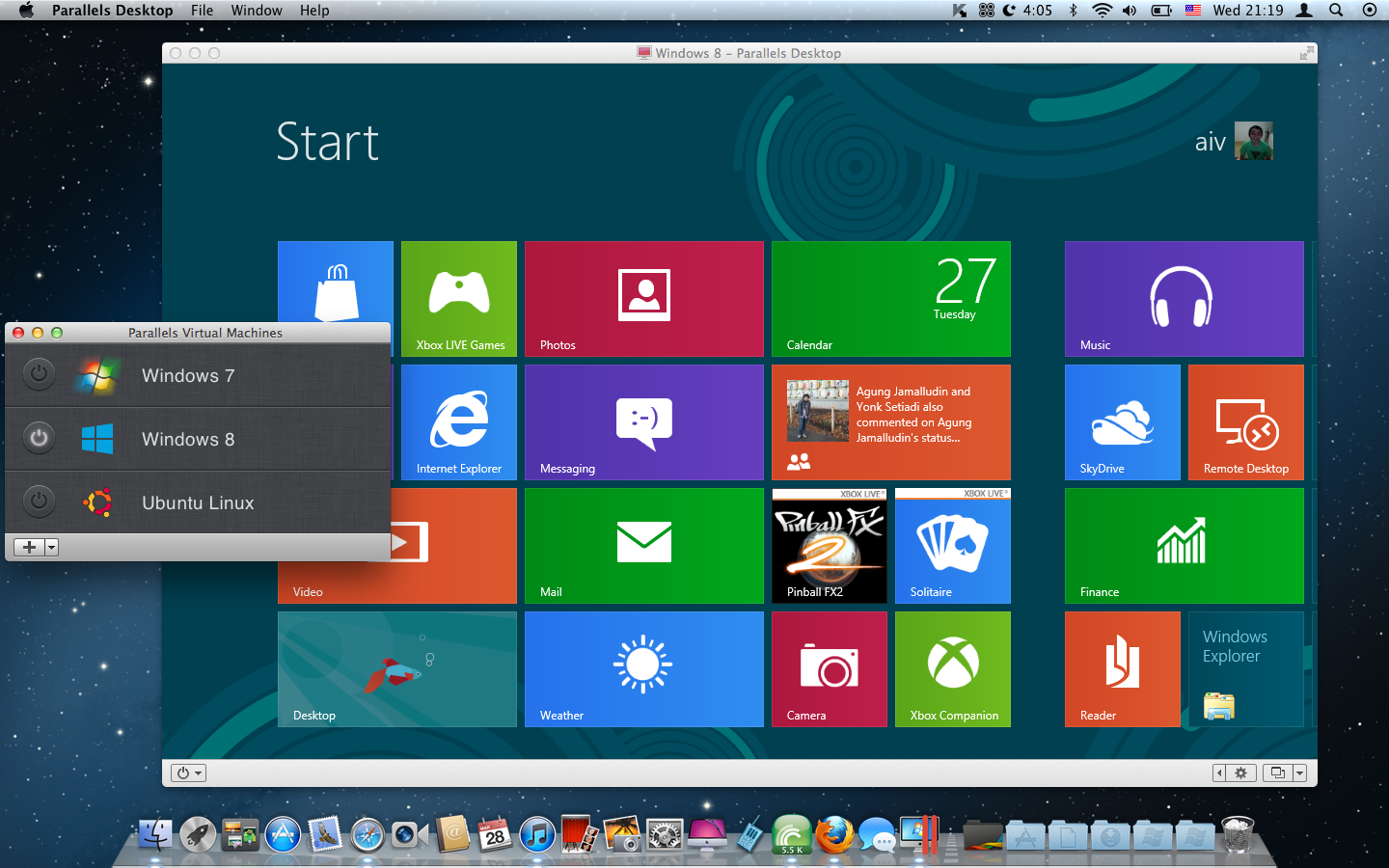Viewport: 1389px width, 868px height.
Task: Click the aiv user account picture
Action: pos(1254,141)
